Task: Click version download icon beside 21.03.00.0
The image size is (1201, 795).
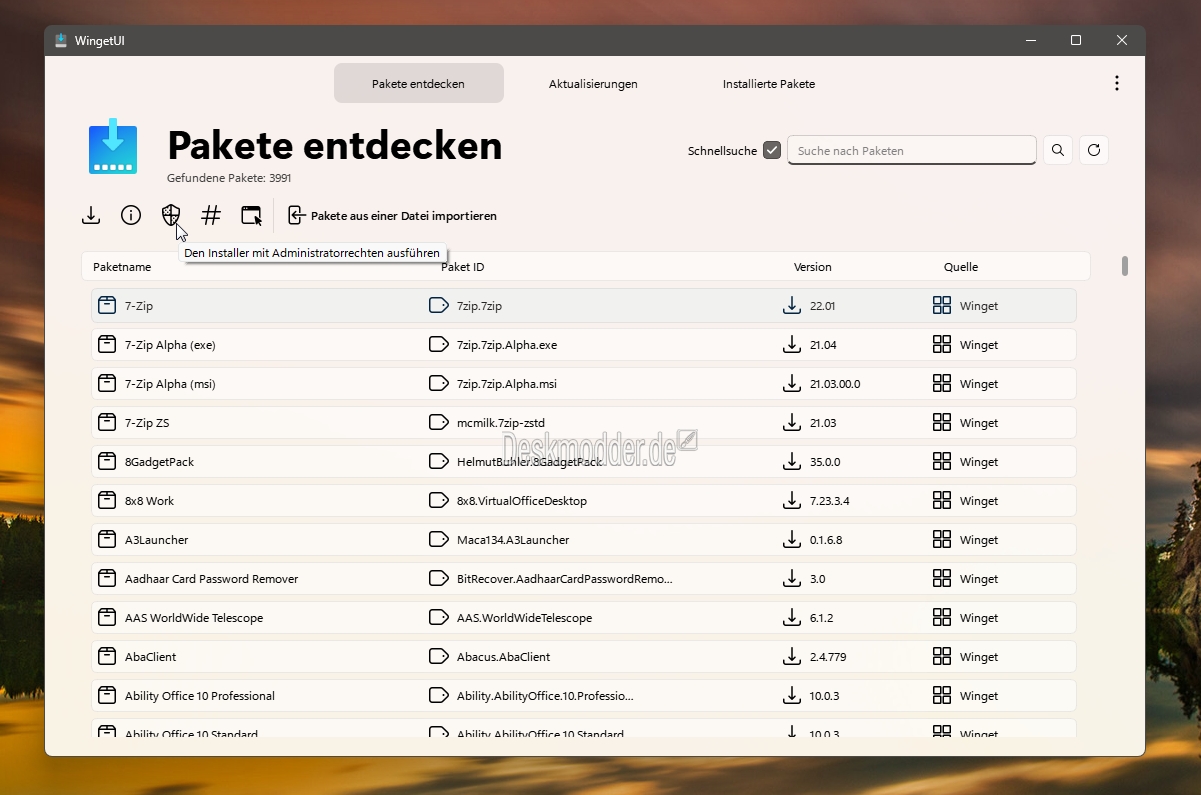Action: click(x=792, y=383)
